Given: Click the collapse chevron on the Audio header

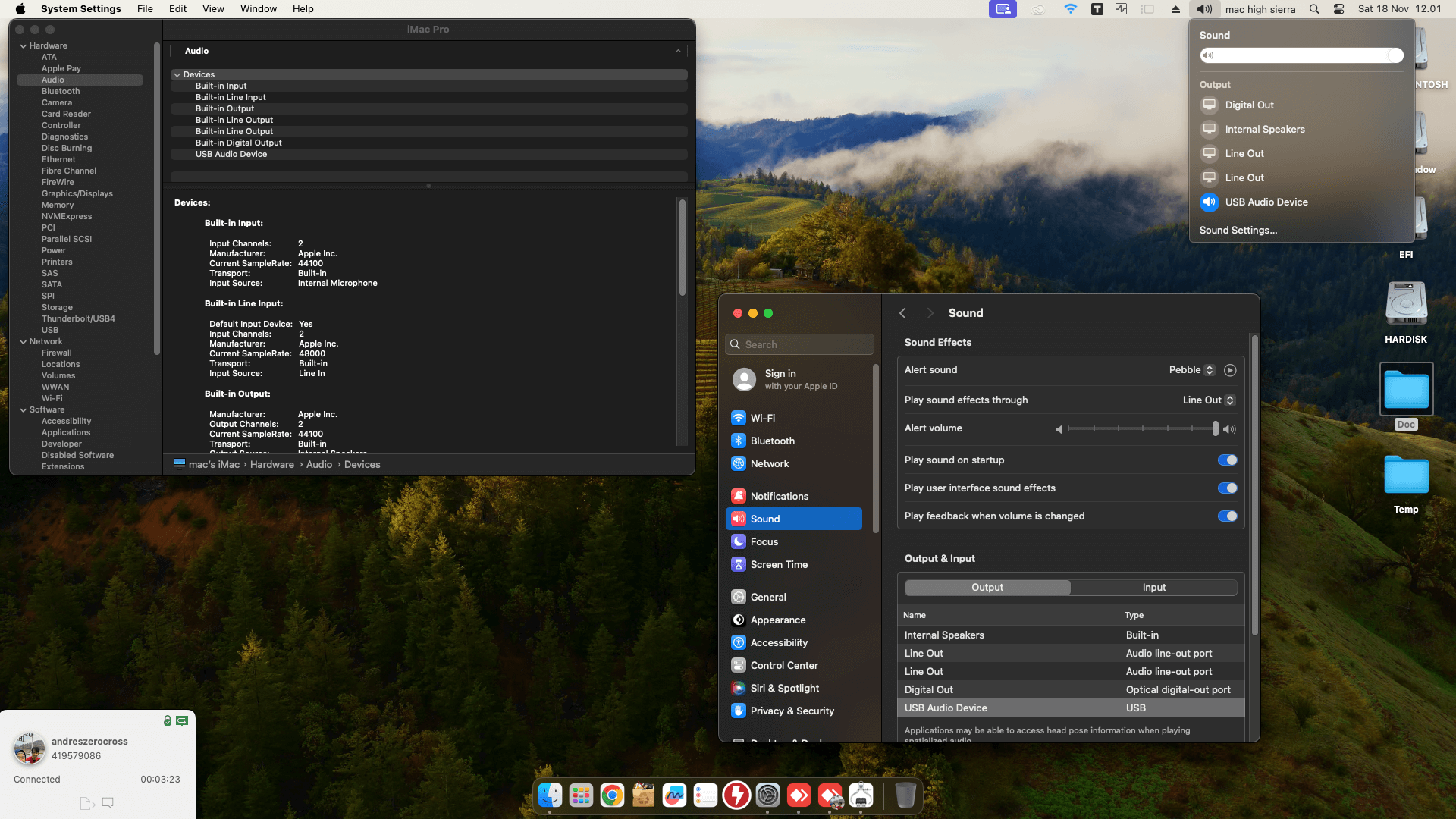Looking at the screenshot, I should pos(678,51).
